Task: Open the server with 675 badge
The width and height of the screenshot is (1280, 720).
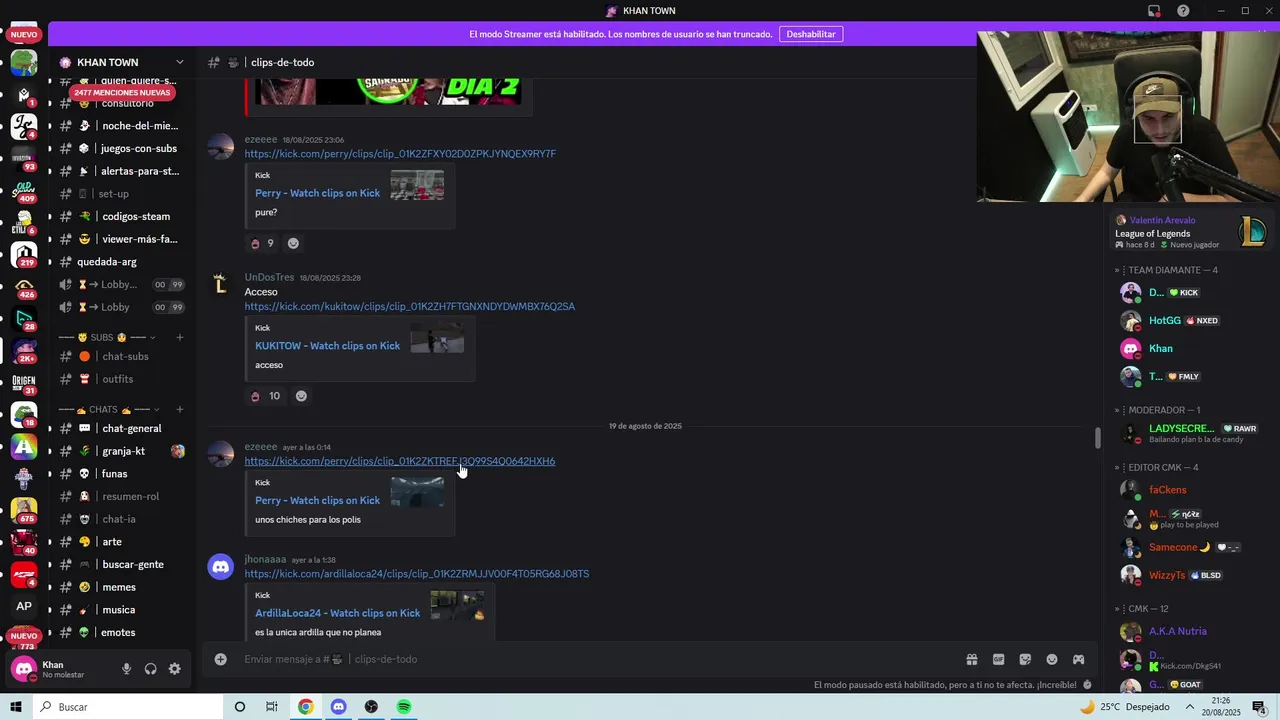Action: [24, 510]
